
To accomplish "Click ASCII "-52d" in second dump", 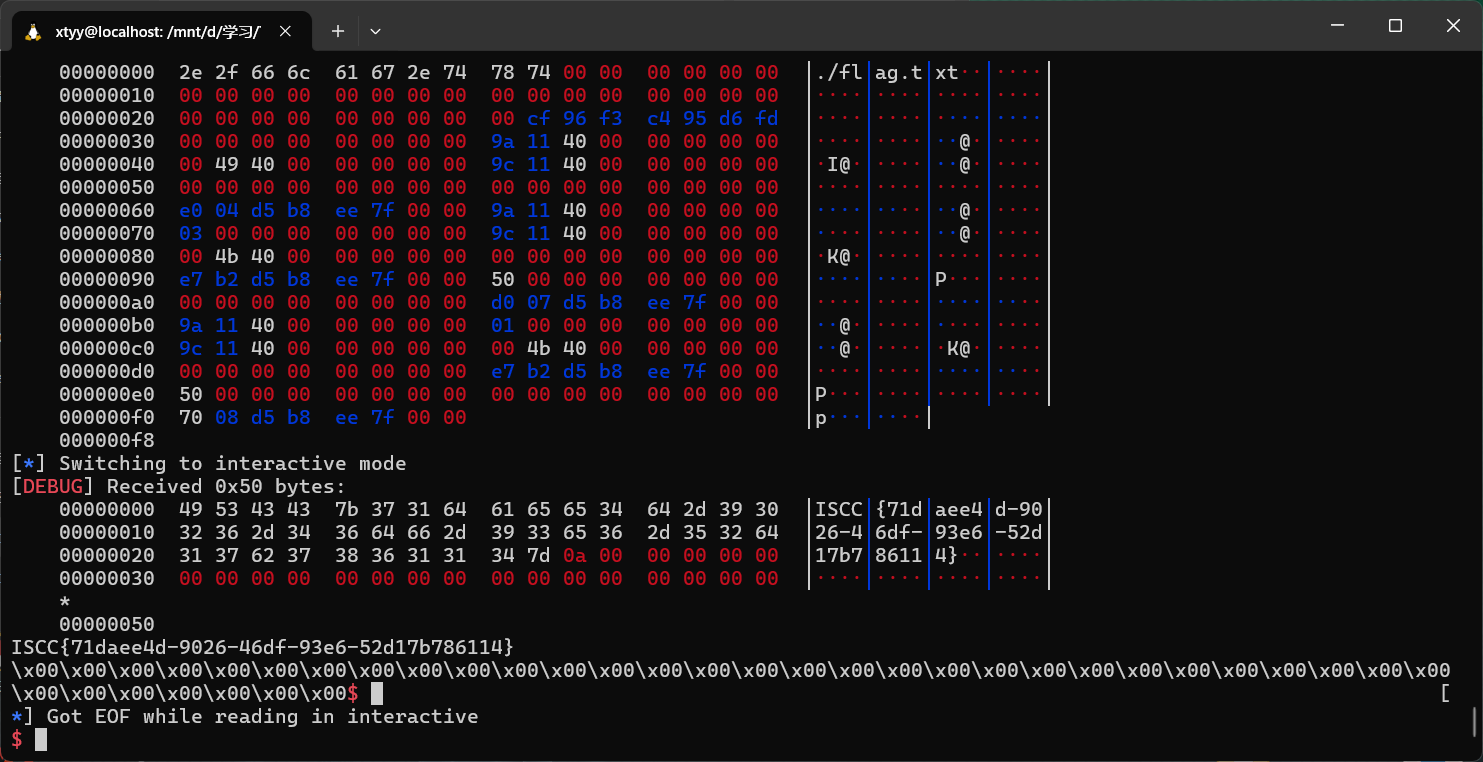I will point(1019,533).
